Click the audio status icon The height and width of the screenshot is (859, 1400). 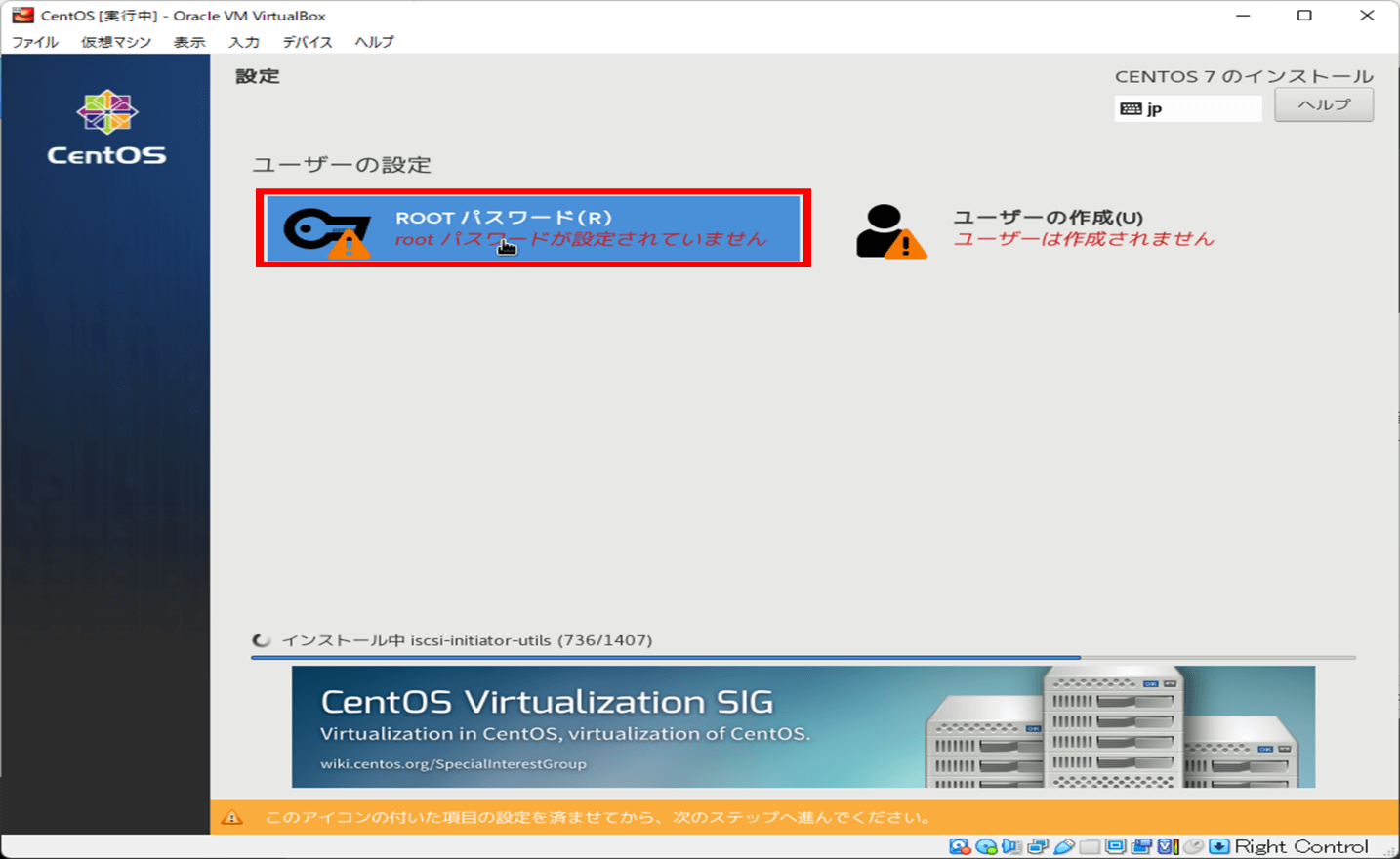pos(1012,847)
